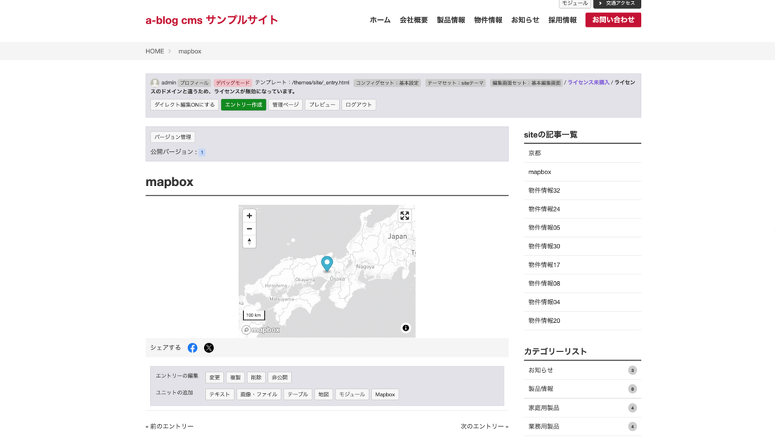
Task: Go to 次のエントリー next entry
Action: click(x=484, y=427)
